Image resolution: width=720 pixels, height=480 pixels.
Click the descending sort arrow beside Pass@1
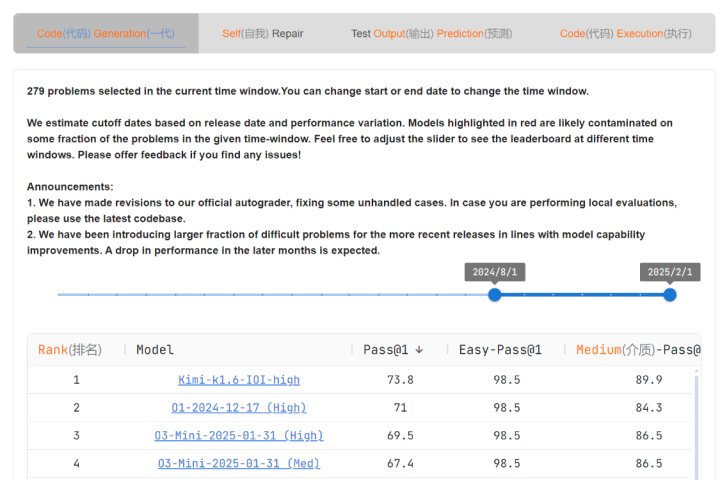[419, 350]
